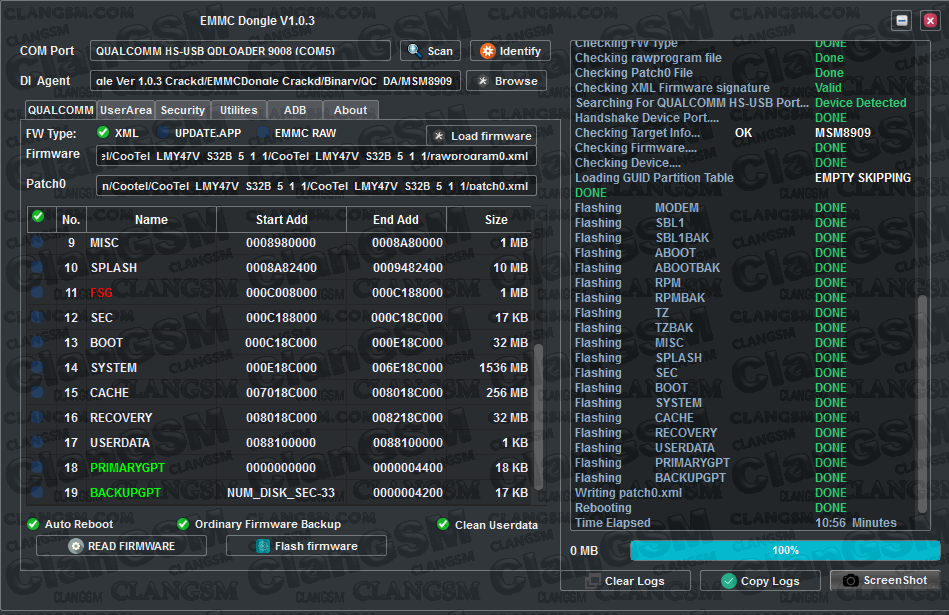Switch to the QUALCOMM tab
This screenshot has height=615, width=949.
61,110
